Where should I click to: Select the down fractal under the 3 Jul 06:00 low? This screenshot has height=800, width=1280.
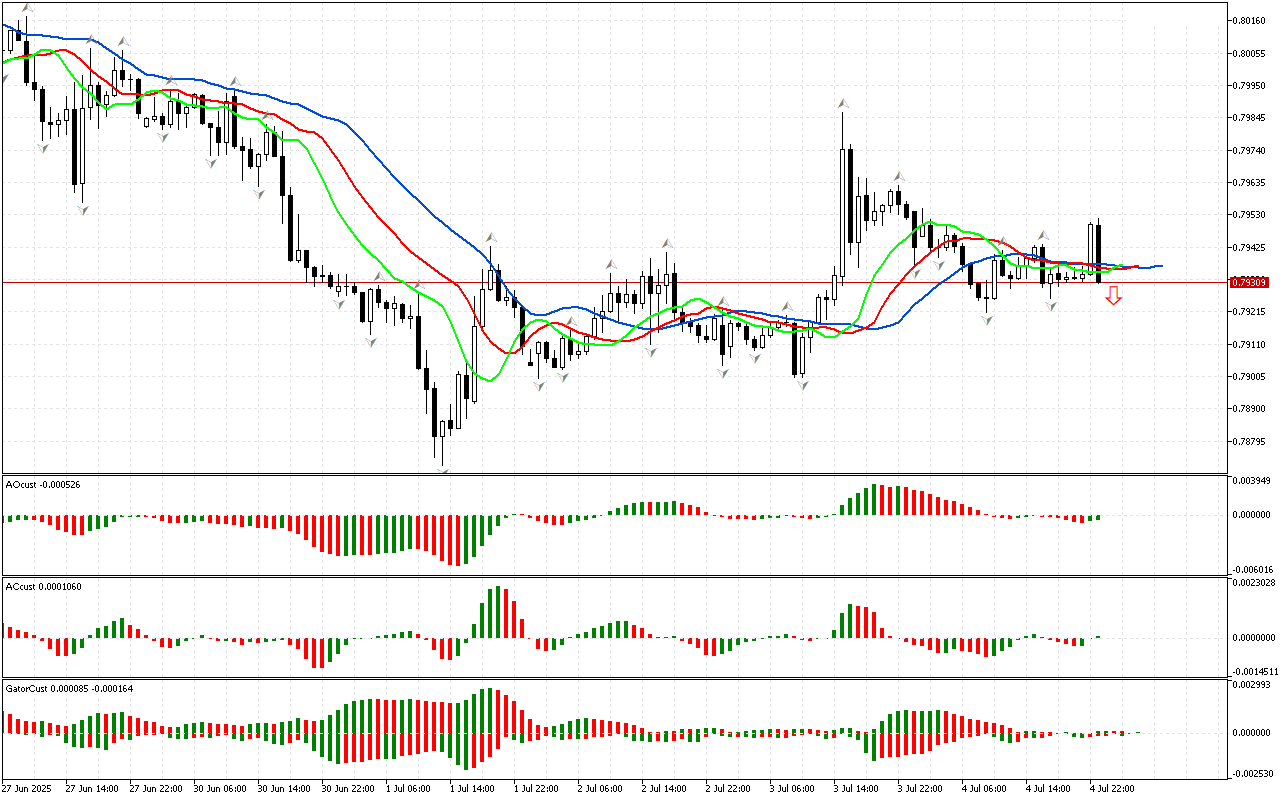pyautogui.click(x=802, y=384)
